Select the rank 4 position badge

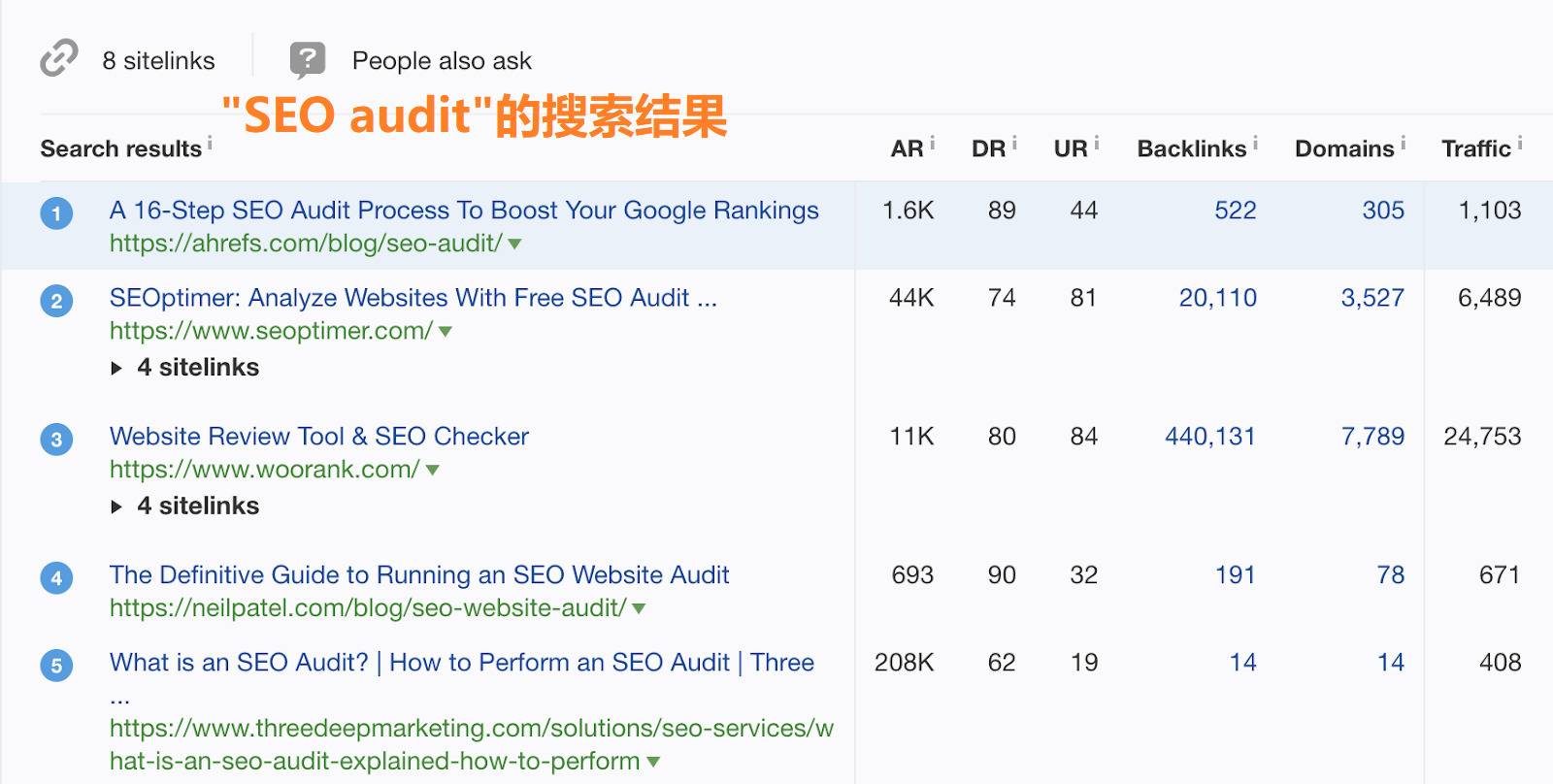click(x=56, y=579)
